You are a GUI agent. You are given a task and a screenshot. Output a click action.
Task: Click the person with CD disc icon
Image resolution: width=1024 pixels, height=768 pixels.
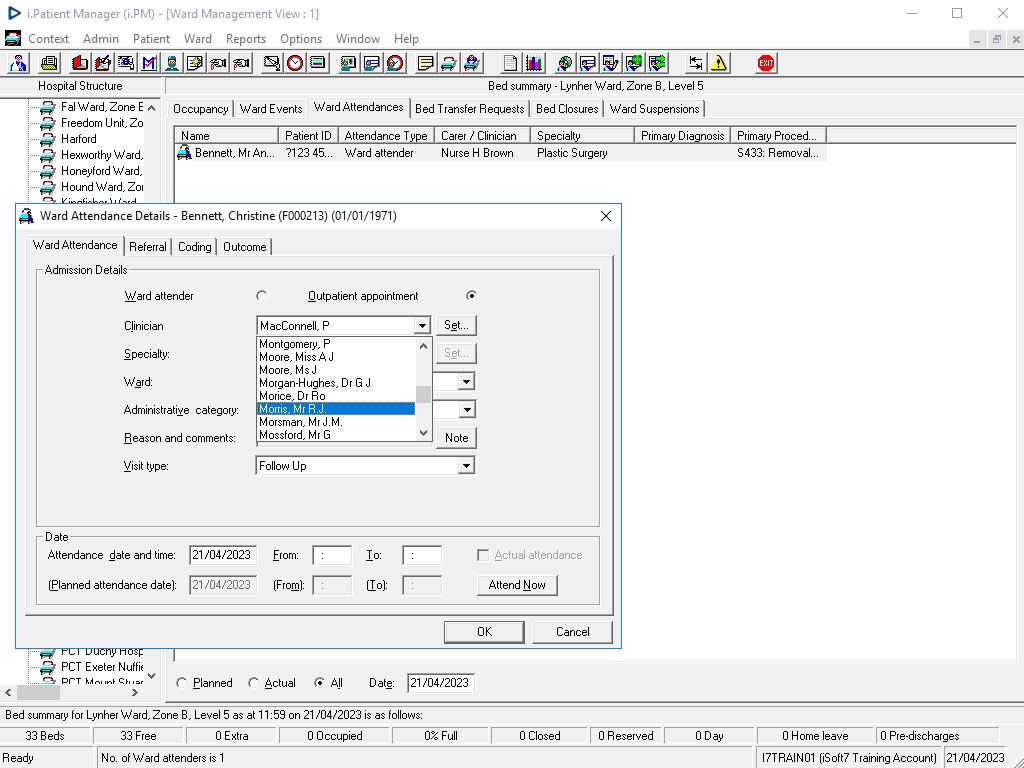pyautogui.click(x=564, y=63)
